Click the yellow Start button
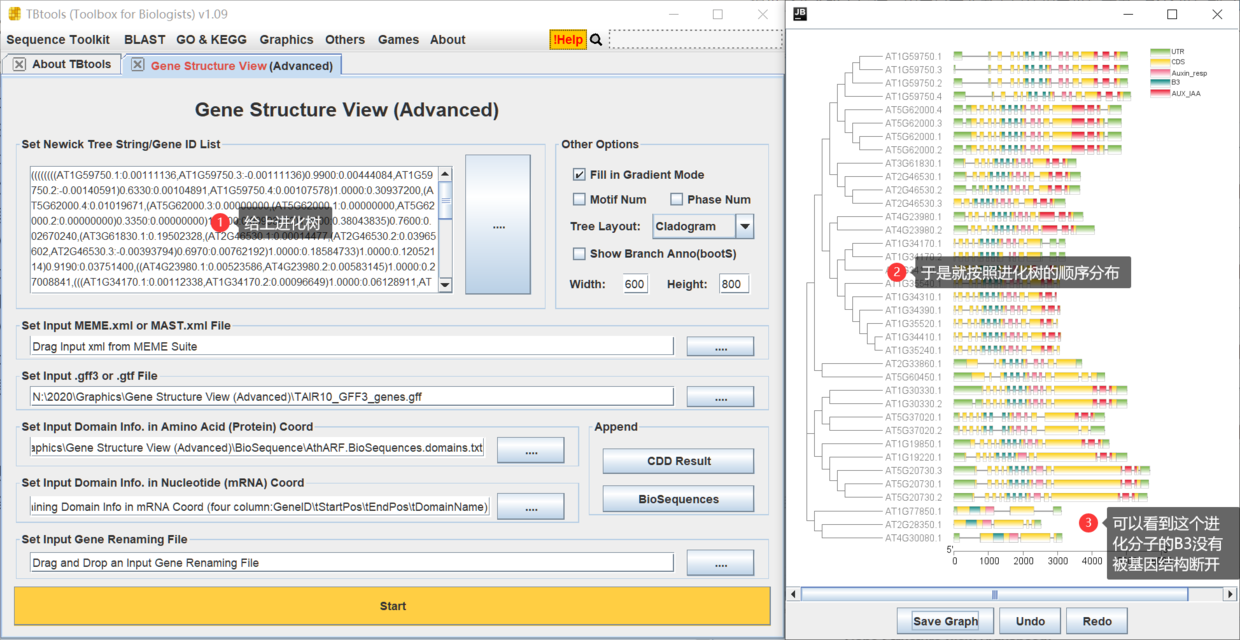 [x=392, y=606]
